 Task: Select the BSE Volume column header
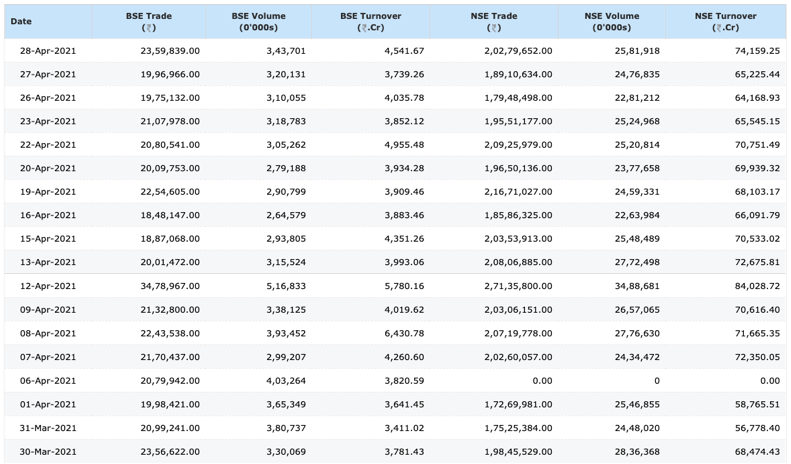[x=258, y=22]
